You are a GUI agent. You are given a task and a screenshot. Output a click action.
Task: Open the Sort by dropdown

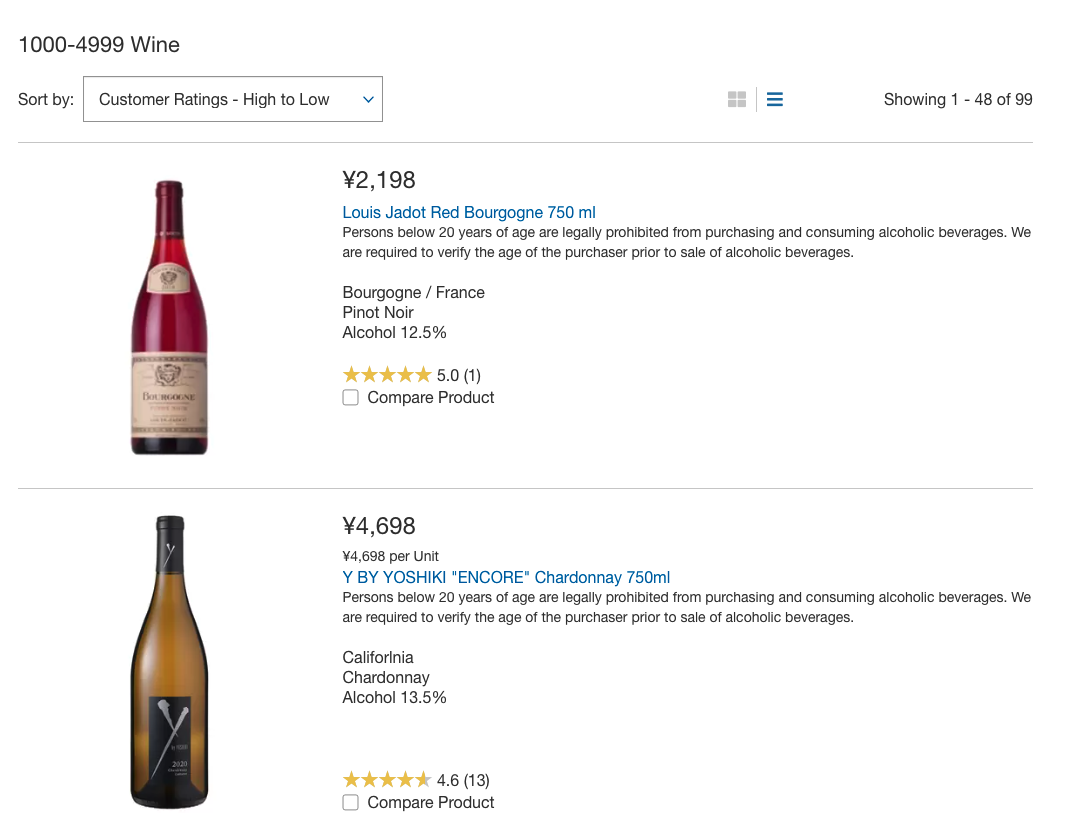pyautogui.click(x=232, y=99)
